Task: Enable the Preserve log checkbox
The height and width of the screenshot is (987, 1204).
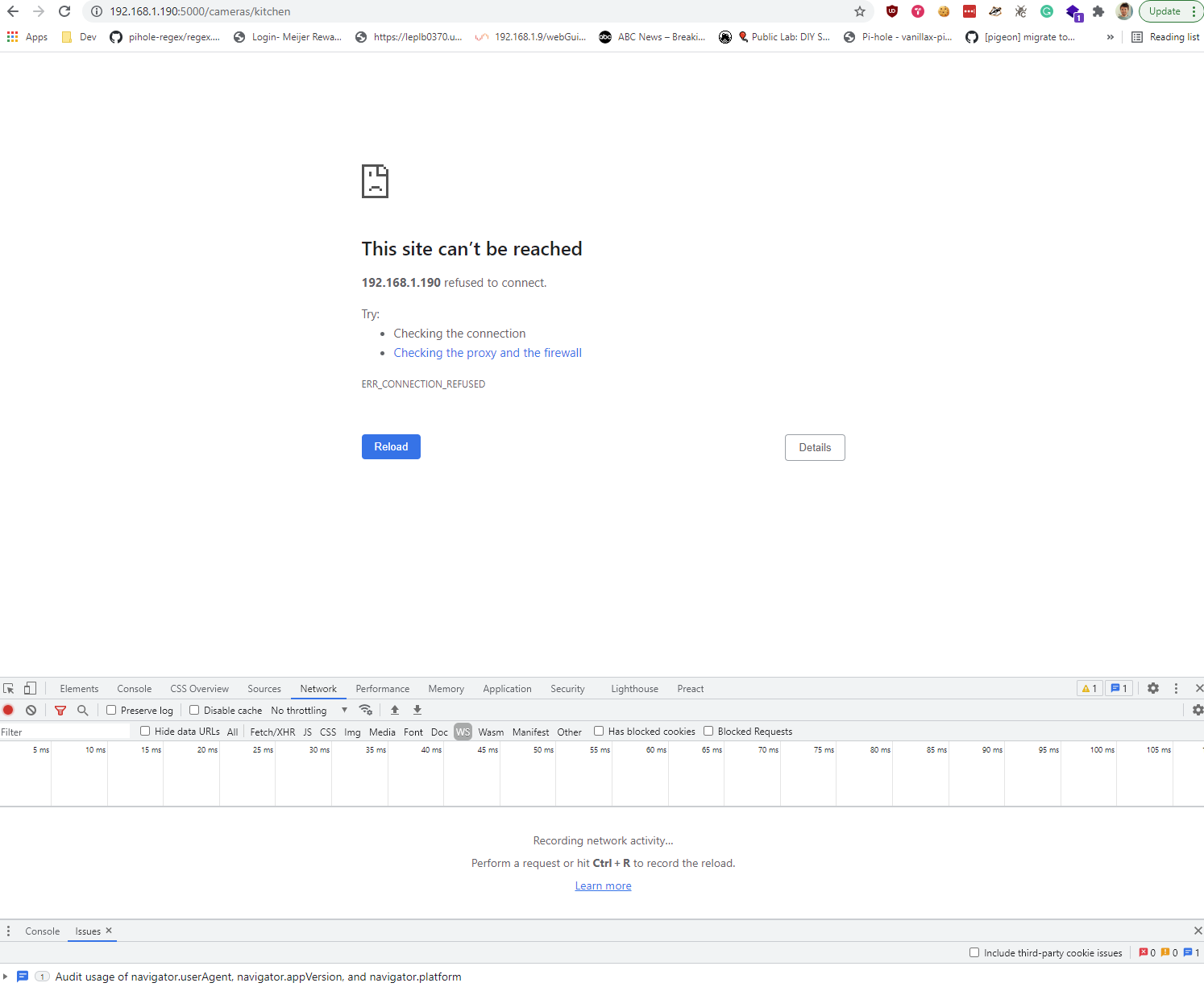Action: [x=110, y=710]
